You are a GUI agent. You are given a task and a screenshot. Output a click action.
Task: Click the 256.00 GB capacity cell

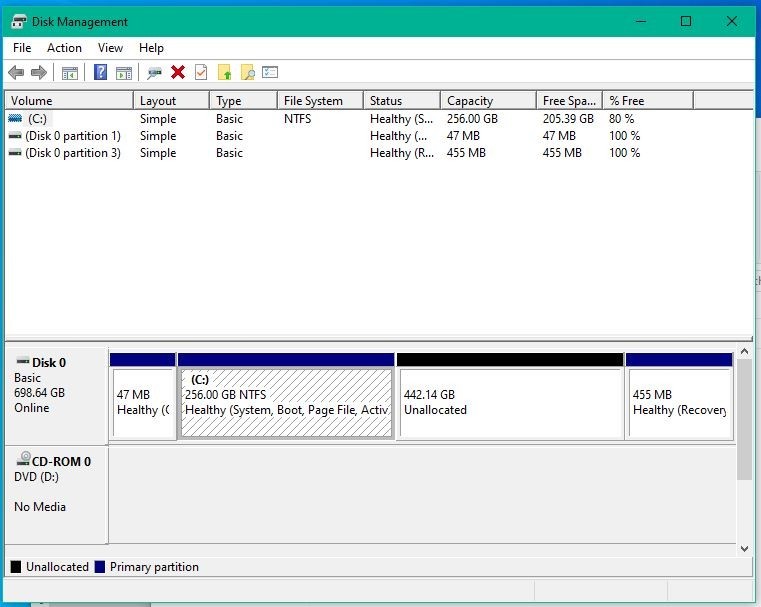coord(472,119)
